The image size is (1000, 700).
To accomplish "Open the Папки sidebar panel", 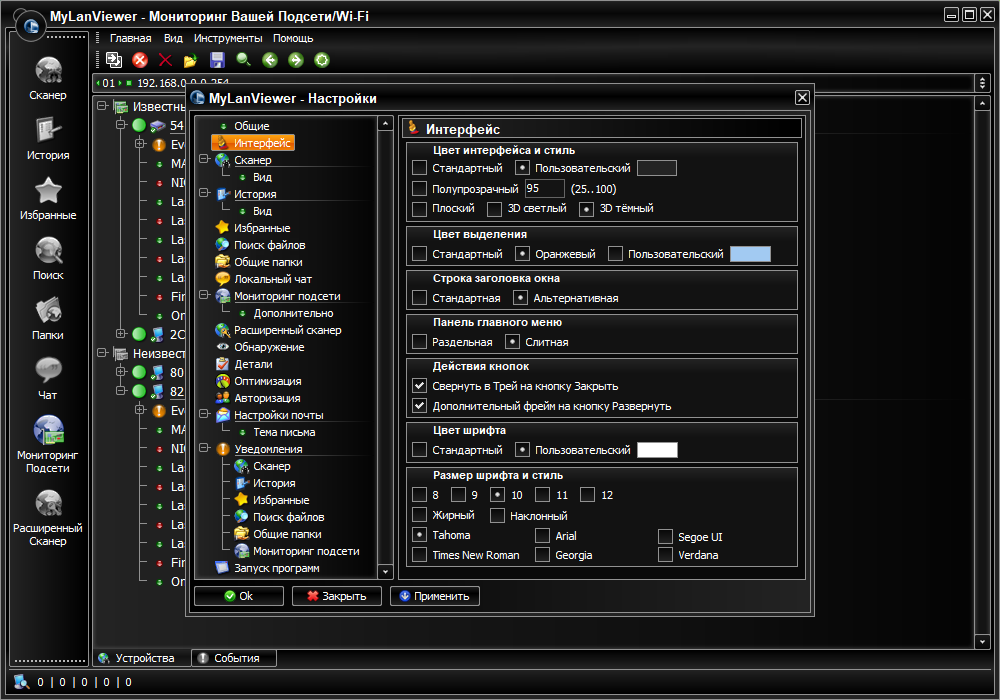I will pyautogui.click(x=48, y=318).
